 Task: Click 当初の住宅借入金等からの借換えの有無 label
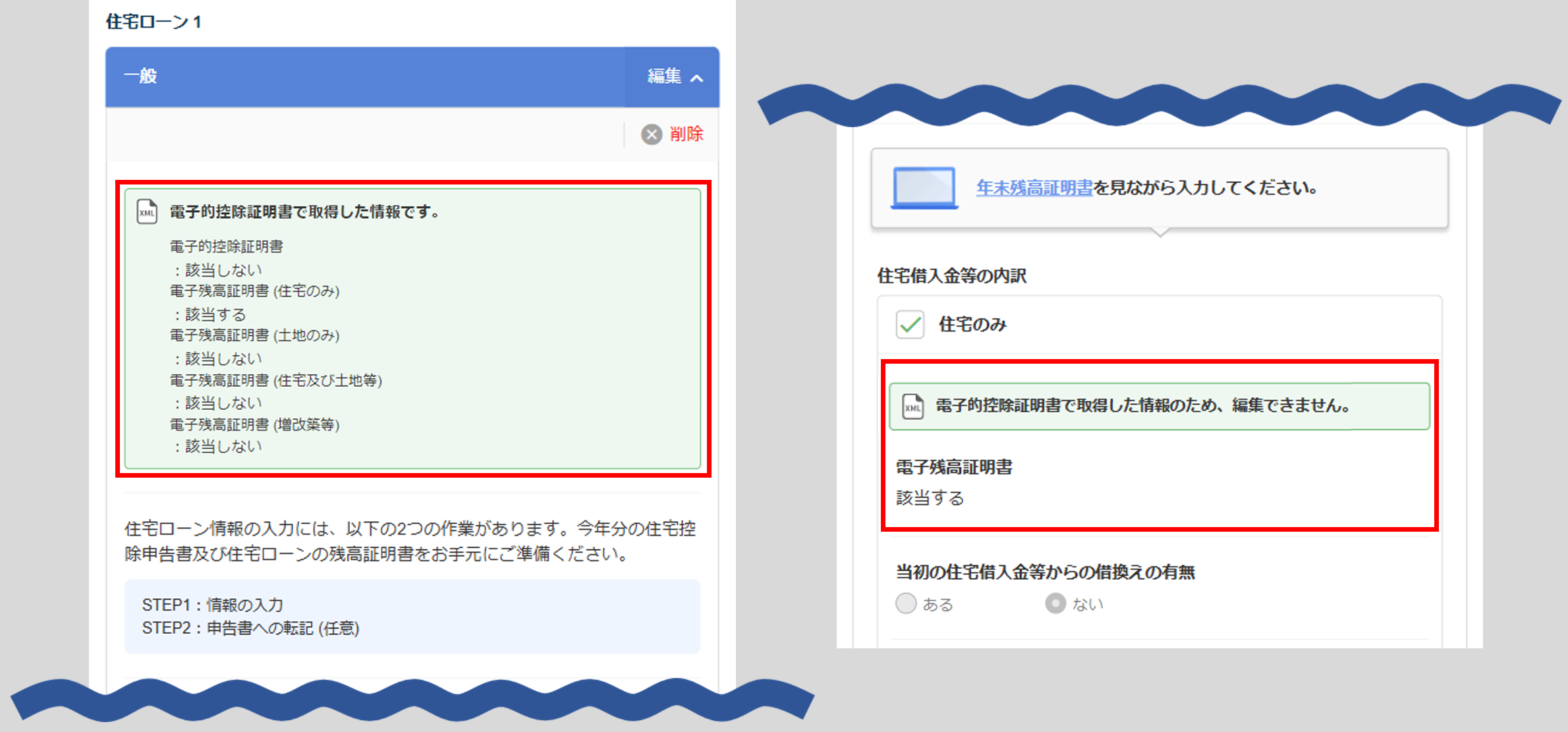(1045, 572)
